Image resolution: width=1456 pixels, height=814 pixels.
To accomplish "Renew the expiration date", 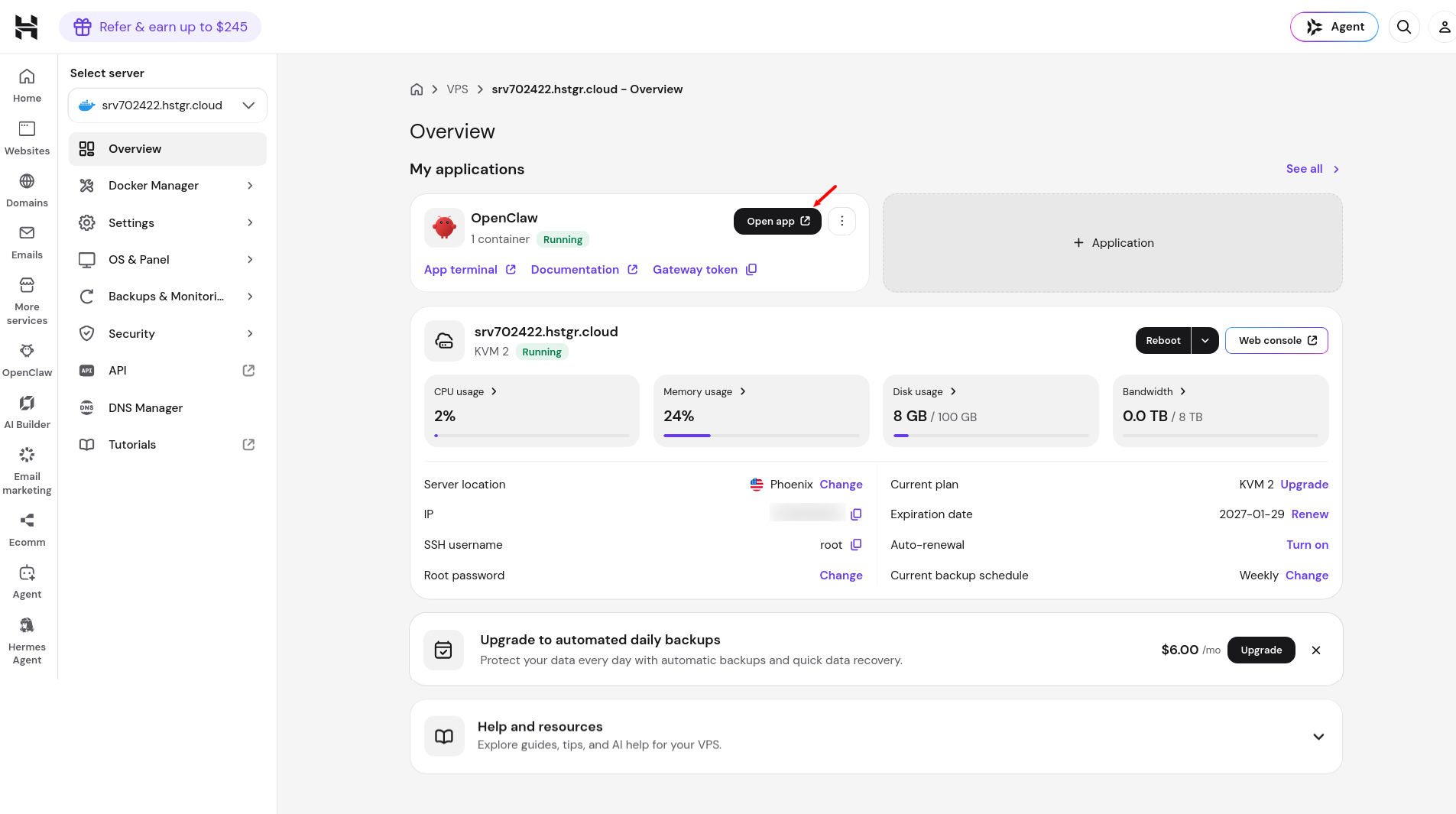I will pos(1309,514).
